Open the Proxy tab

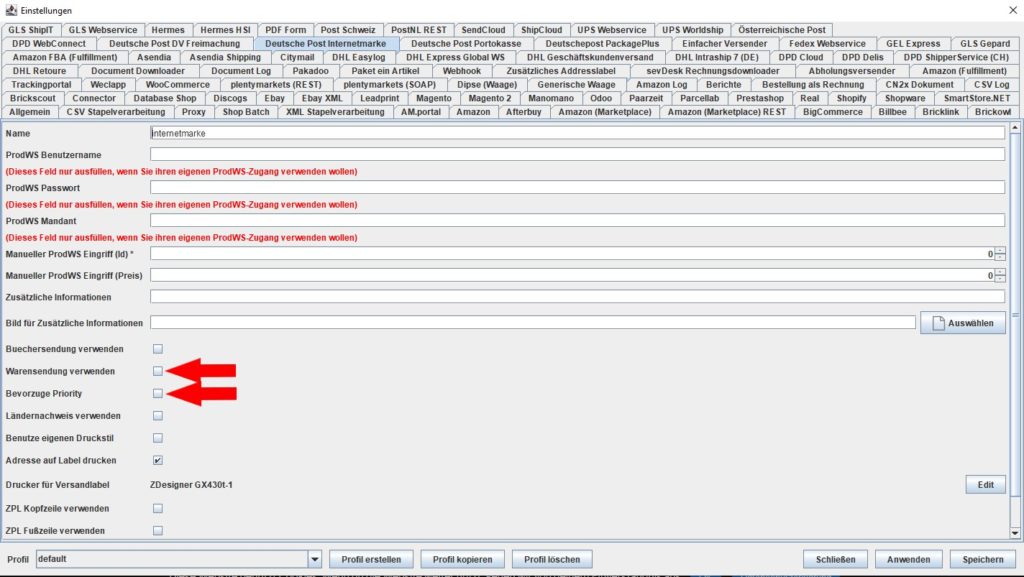coord(194,112)
